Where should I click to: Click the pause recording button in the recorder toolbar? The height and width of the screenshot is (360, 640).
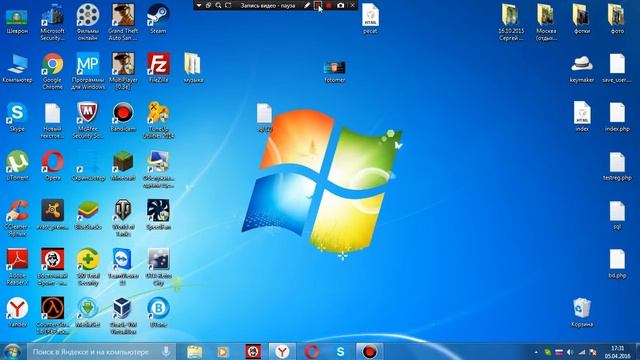pyautogui.click(x=318, y=5)
